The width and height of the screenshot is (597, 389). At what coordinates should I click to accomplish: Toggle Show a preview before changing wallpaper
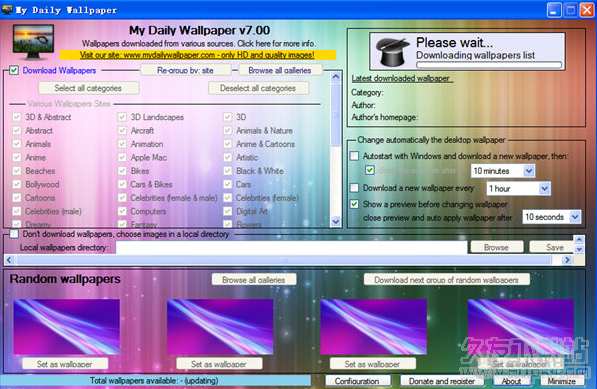pos(354,204)
